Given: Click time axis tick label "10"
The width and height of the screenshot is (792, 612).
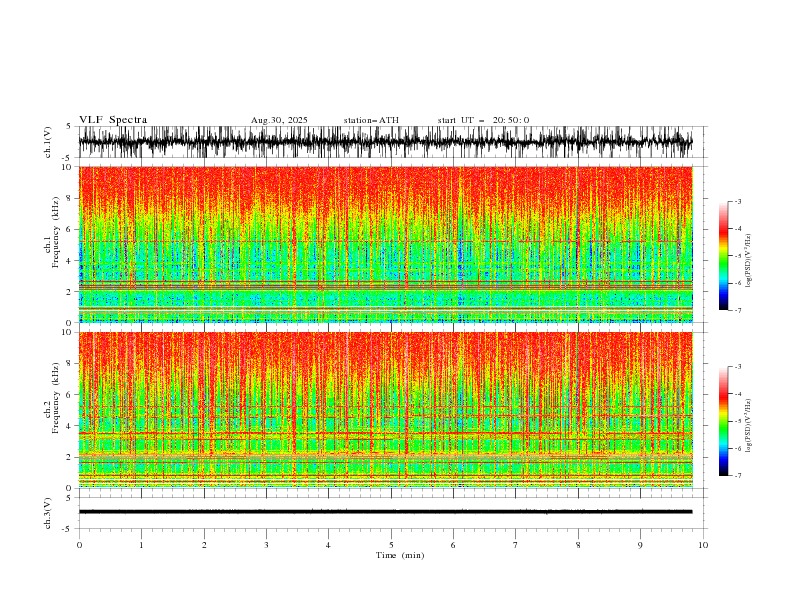Looking at the screenshot, I should coord(703,545).
